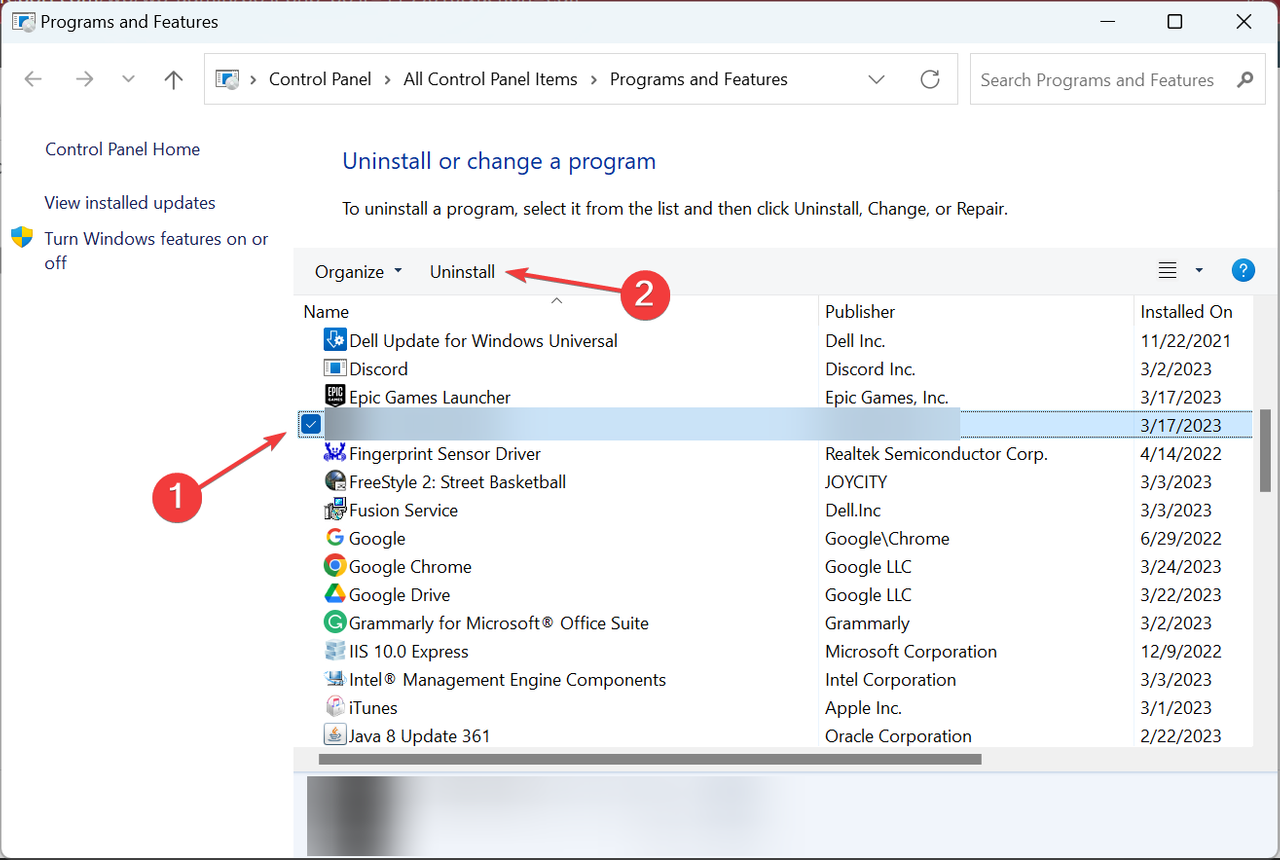This screenshot has height=860, width=1280.
Task: Select the iTunes program name
Action: (373, 707)
